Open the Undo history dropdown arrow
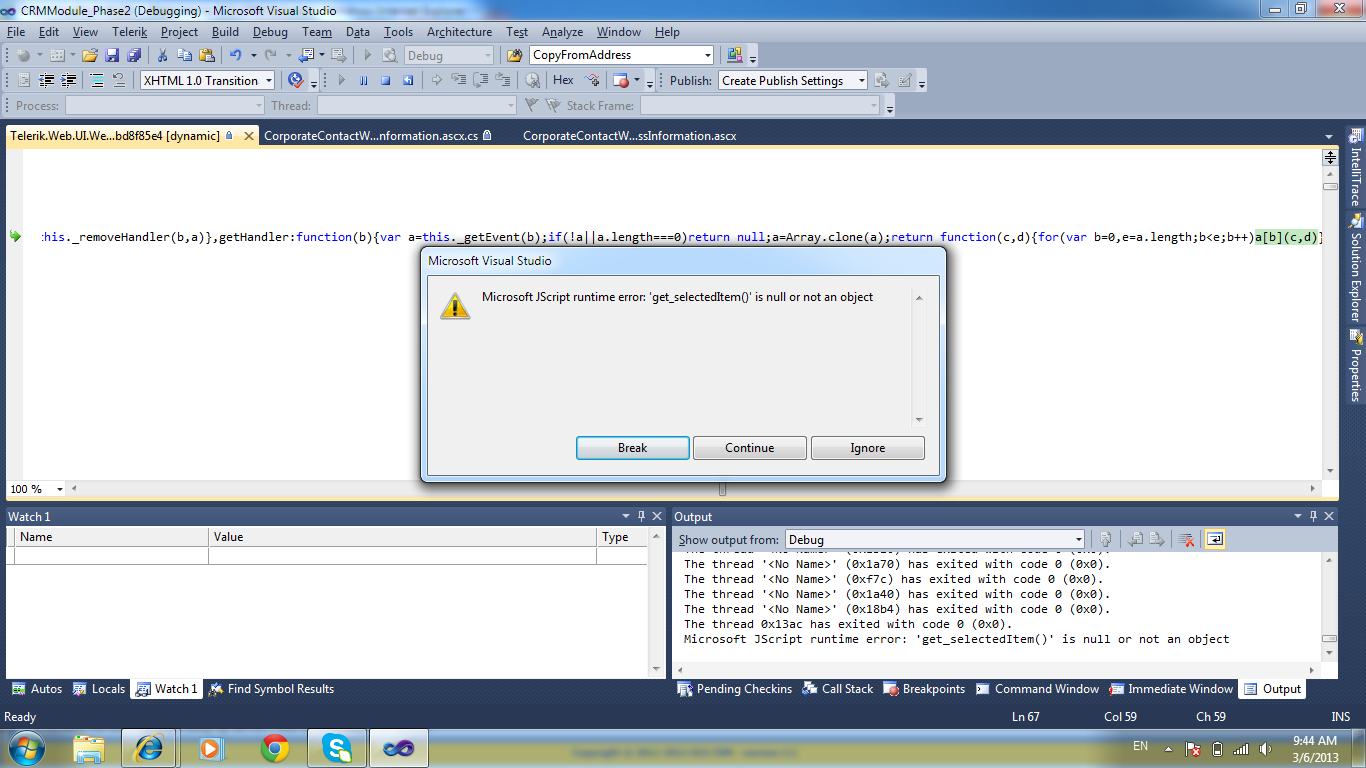1366x768 pixels. tap(253, 56)
